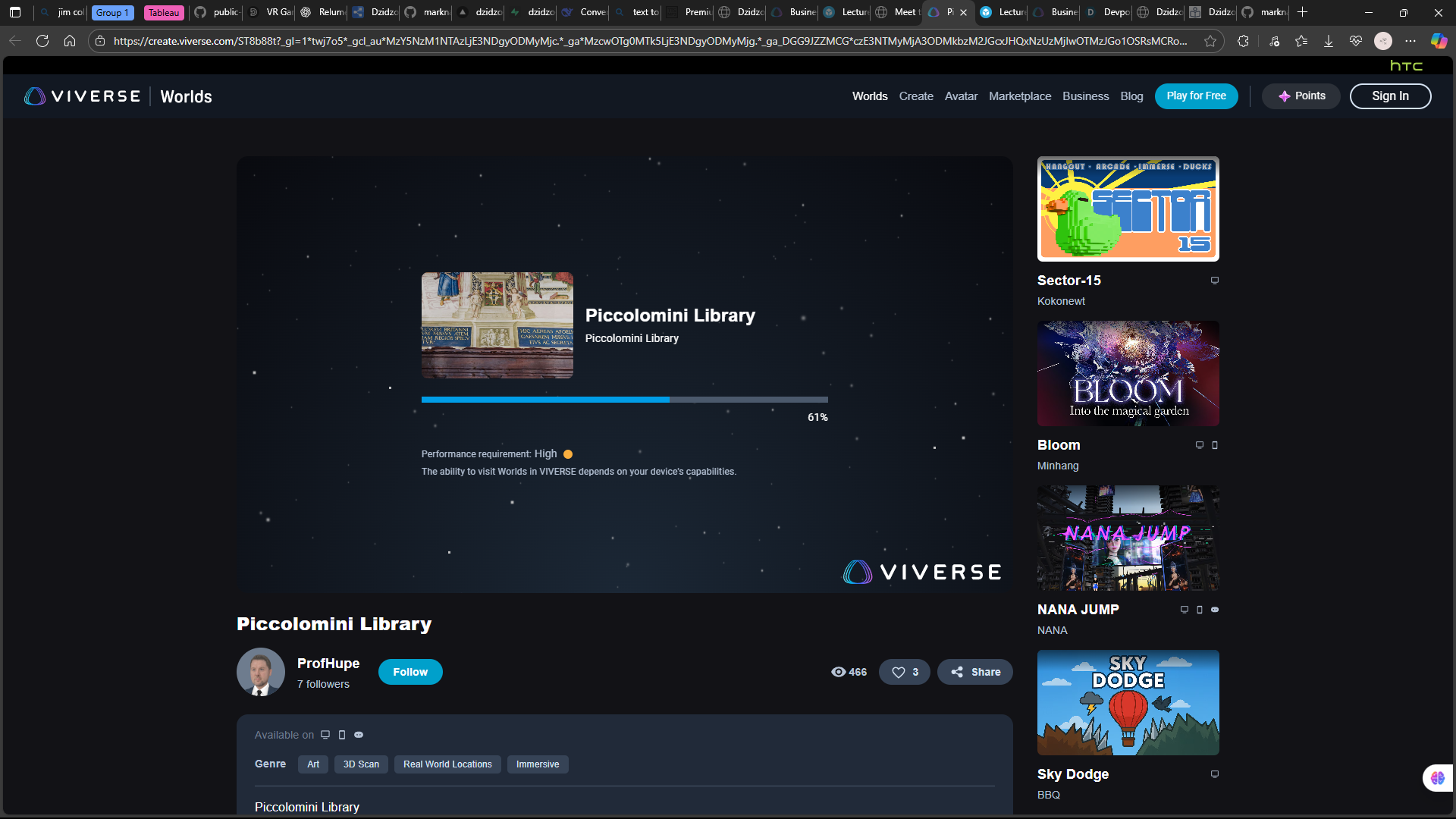Open browser extensions puzzle icon
The height and width of the screenshot is (819, 1456).
pos(1243,41)
